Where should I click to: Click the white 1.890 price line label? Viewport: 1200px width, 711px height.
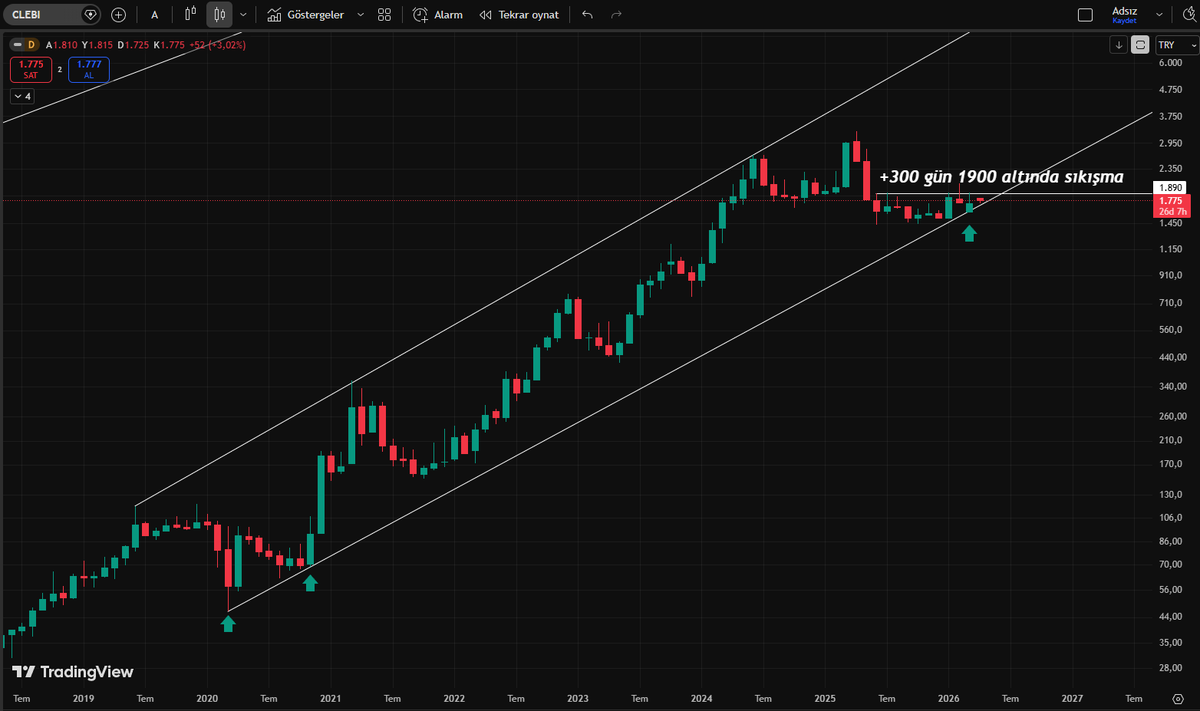1169,187
